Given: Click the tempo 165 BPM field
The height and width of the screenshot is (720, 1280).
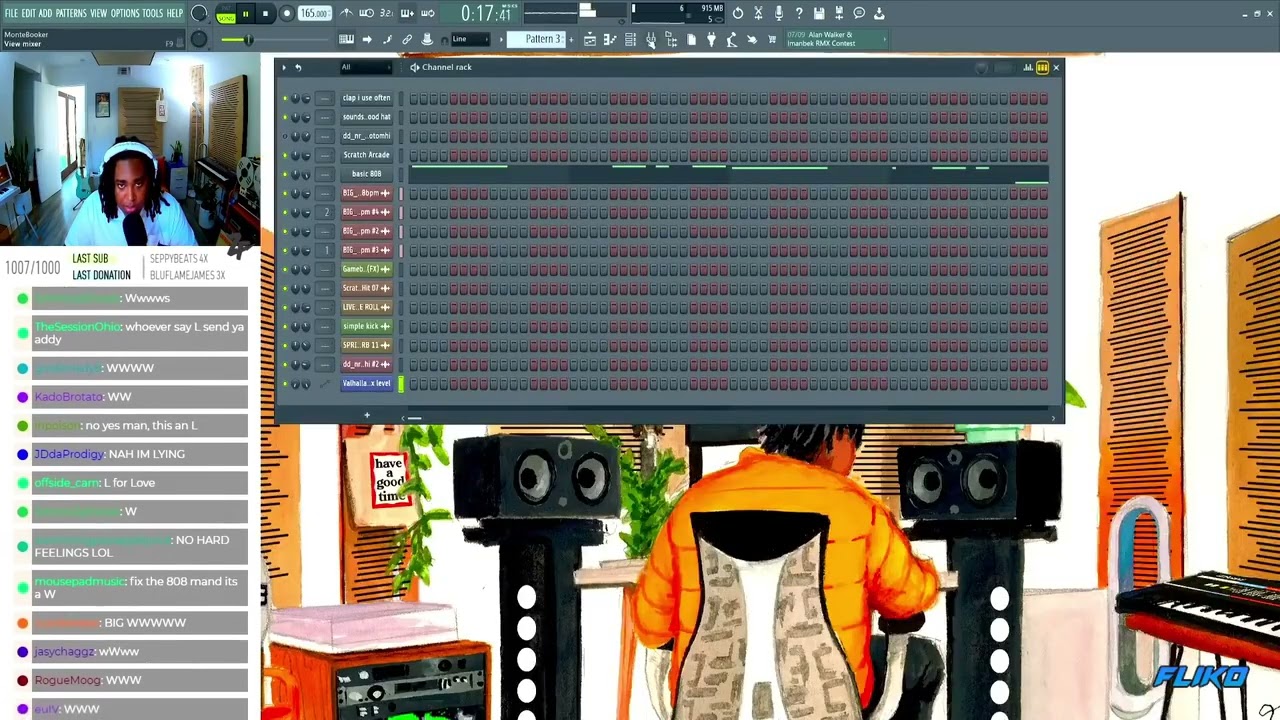Looking at the screenshot, I should (314, 14).
